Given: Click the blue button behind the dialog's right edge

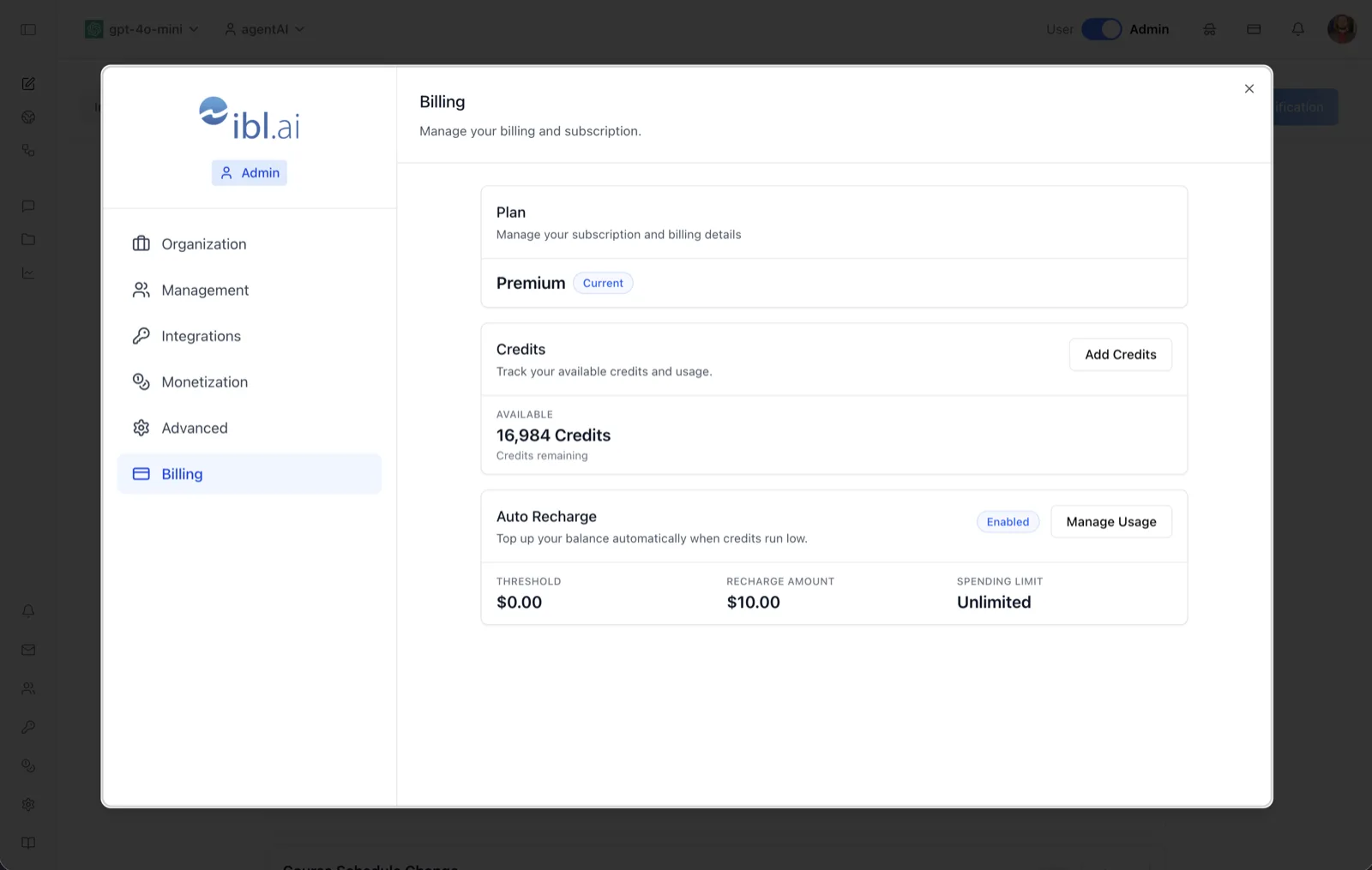Looking at the screenshot, I should pyautogui.click(x=1305, y=107).
